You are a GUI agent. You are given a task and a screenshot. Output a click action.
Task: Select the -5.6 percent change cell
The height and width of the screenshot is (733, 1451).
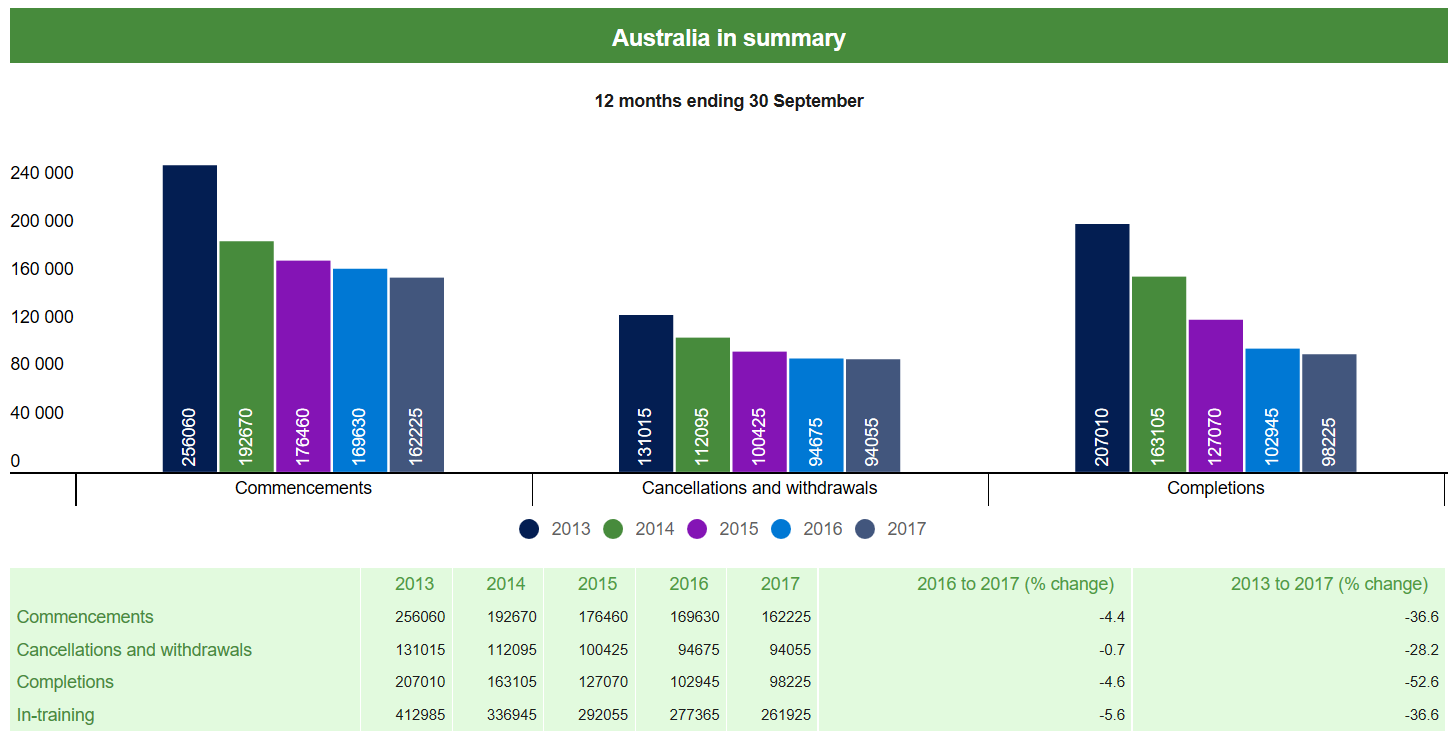click(x=1112, y=715)
